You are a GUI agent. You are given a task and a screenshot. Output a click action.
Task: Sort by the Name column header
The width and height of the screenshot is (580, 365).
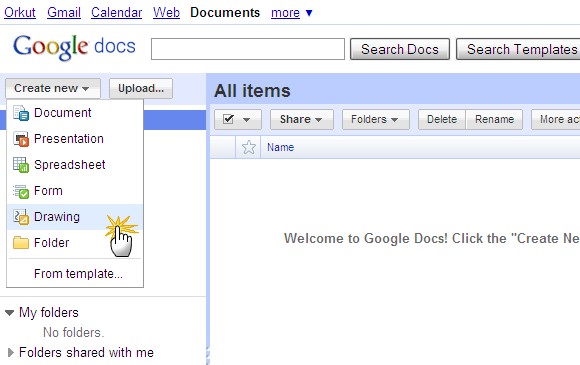280,147
